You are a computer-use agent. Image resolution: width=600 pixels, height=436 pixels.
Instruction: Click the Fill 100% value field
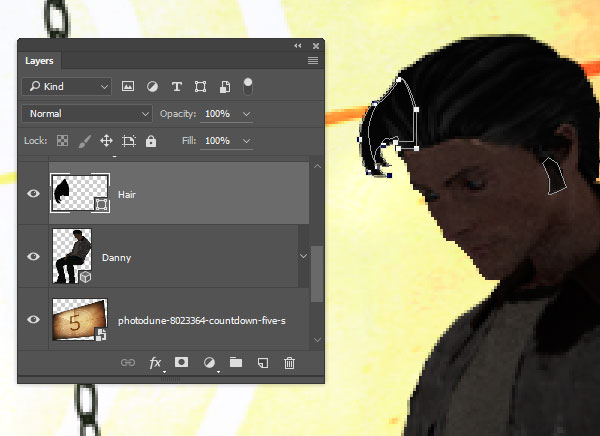[217, 141]
